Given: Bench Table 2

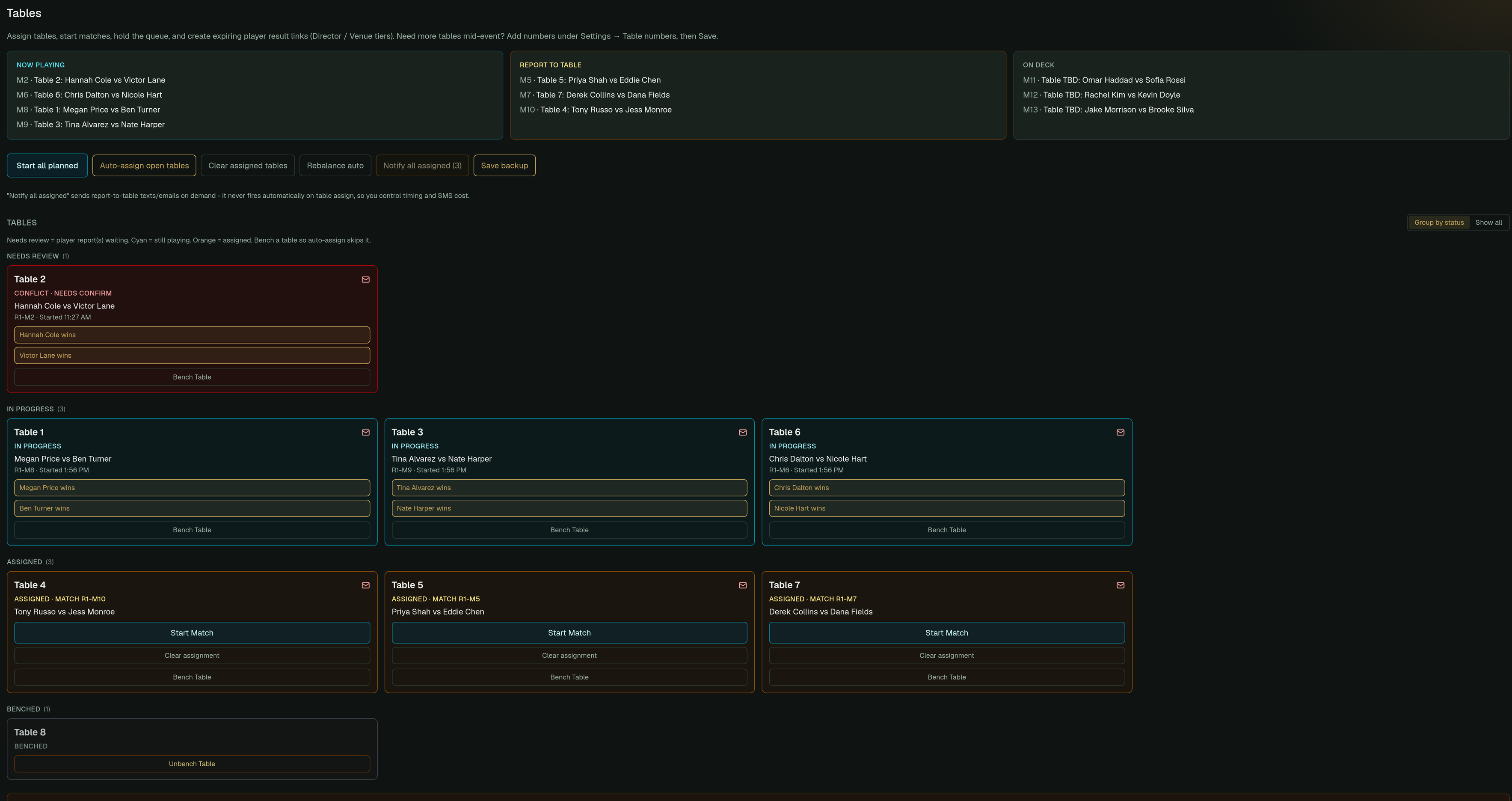Looking at the screenshot, I should [192, 377].
